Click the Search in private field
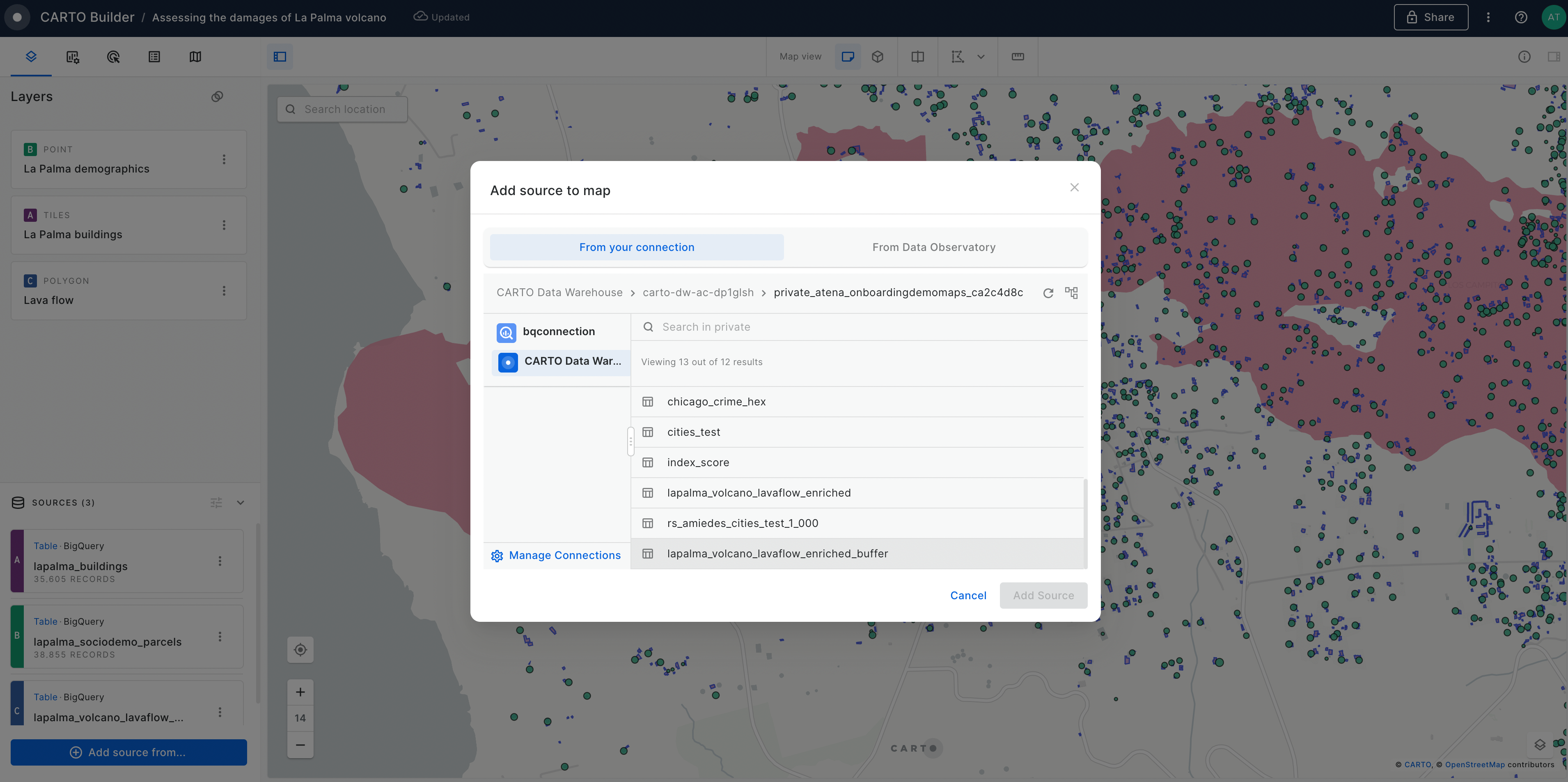Viewport: 1568px width, 782px height. [859, 327]
